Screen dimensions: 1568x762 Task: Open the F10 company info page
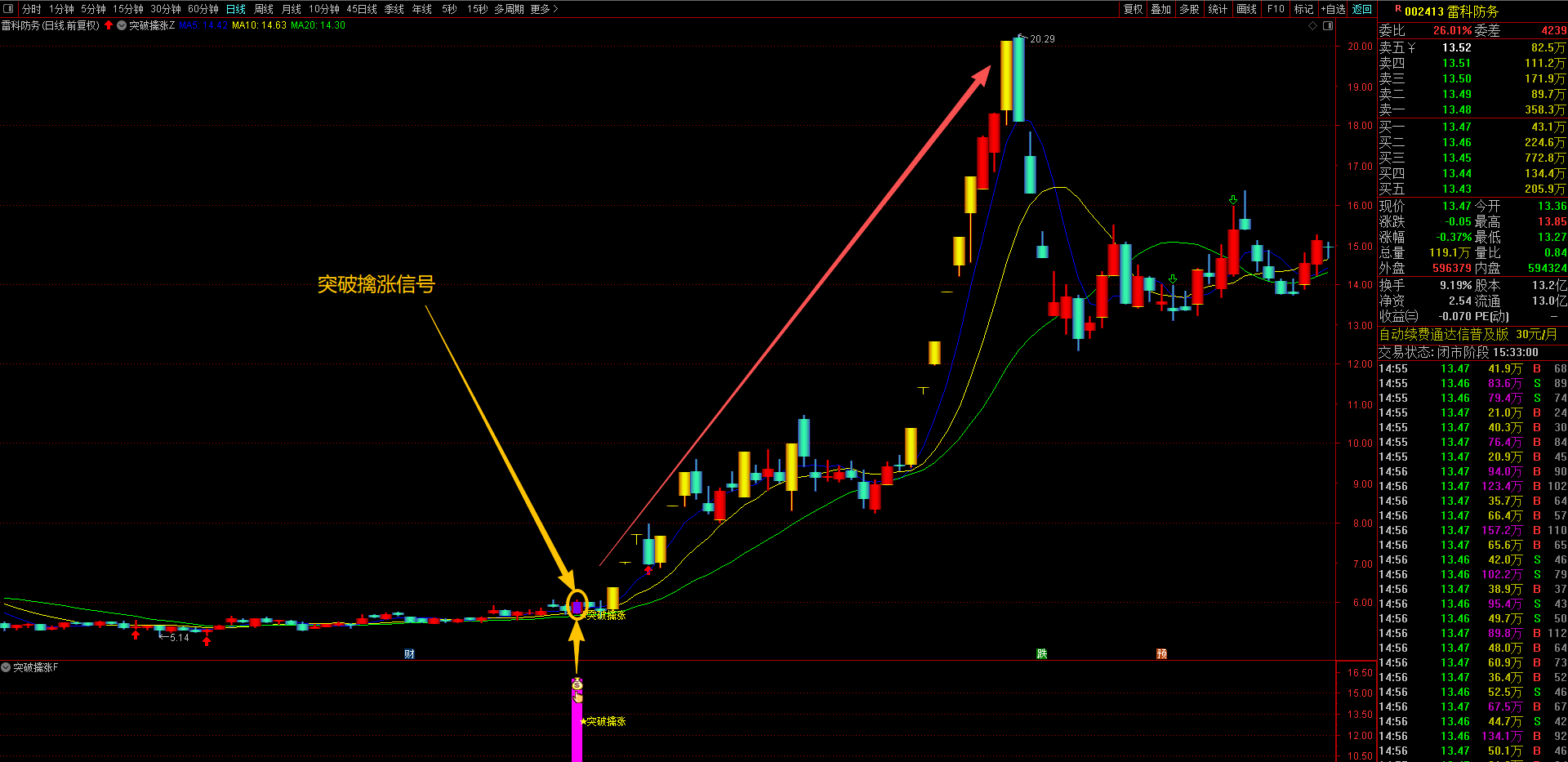(1276, 9)
